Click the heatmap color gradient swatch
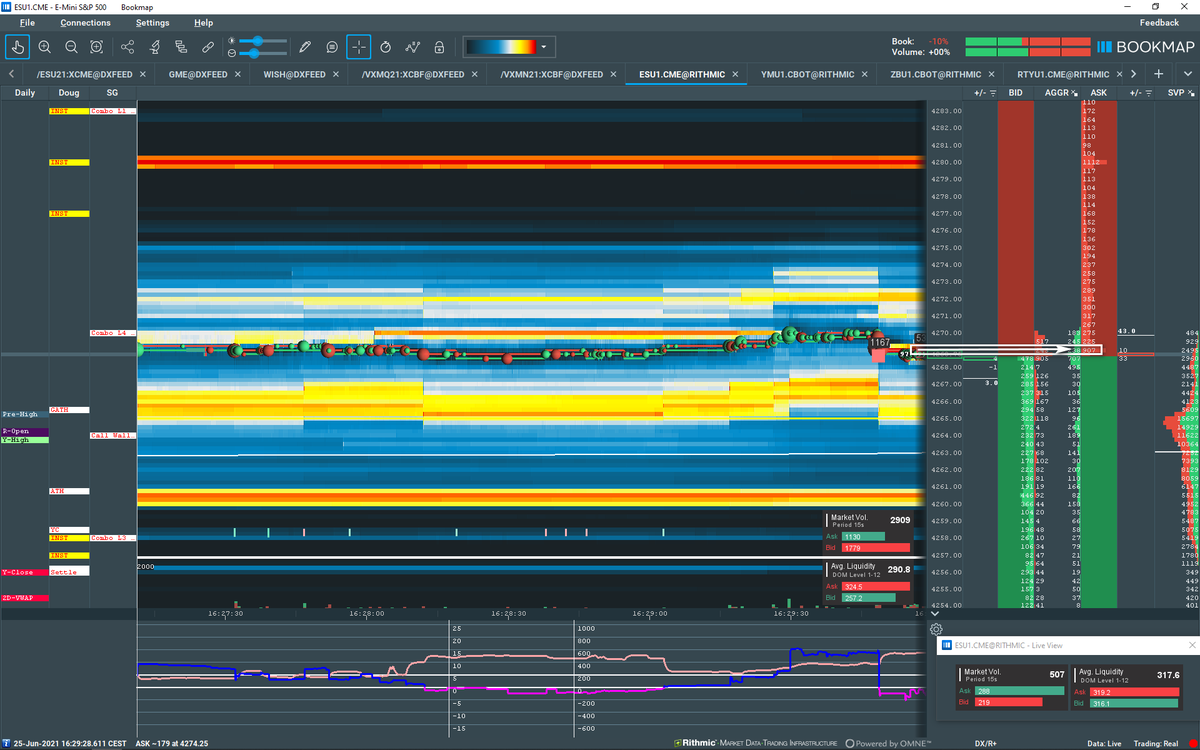The width and height of the screenshot is (1200, 750). point(501,46)
